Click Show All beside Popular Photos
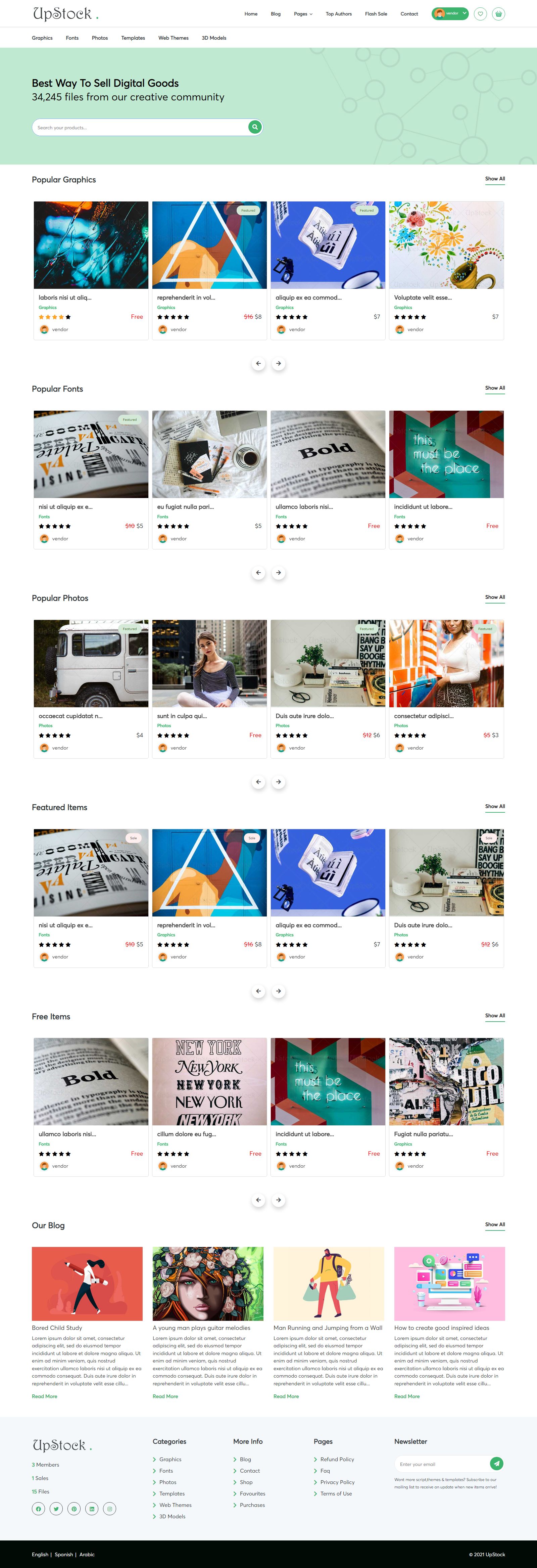The height and width of the screenshot is (1568, 537). (495, 597)
